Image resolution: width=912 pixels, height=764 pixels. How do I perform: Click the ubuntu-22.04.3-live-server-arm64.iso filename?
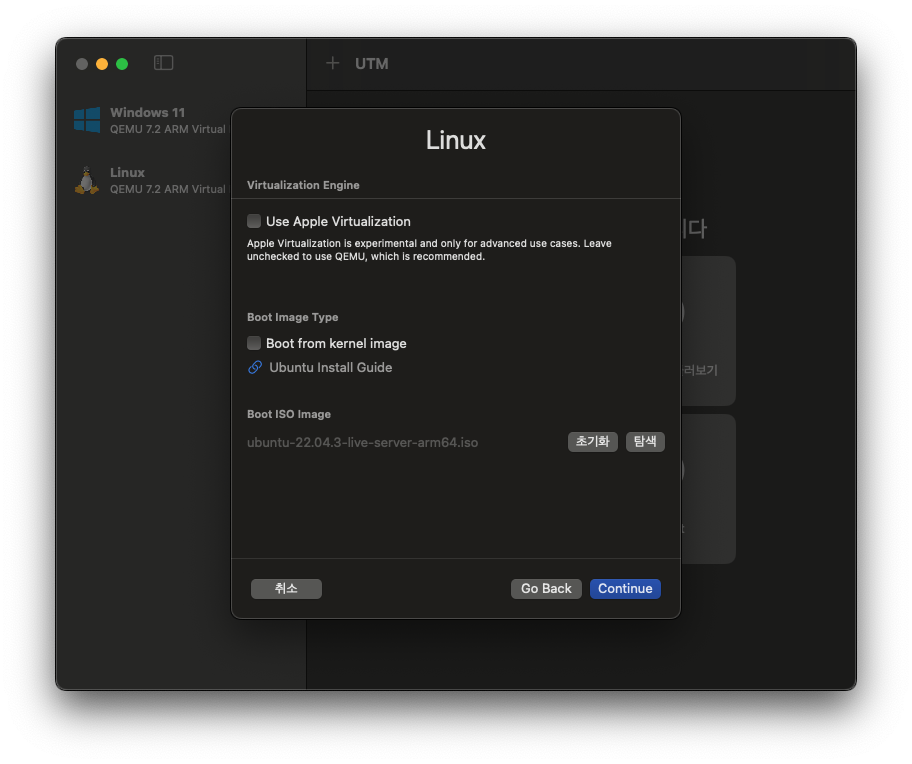coord(362,442)
